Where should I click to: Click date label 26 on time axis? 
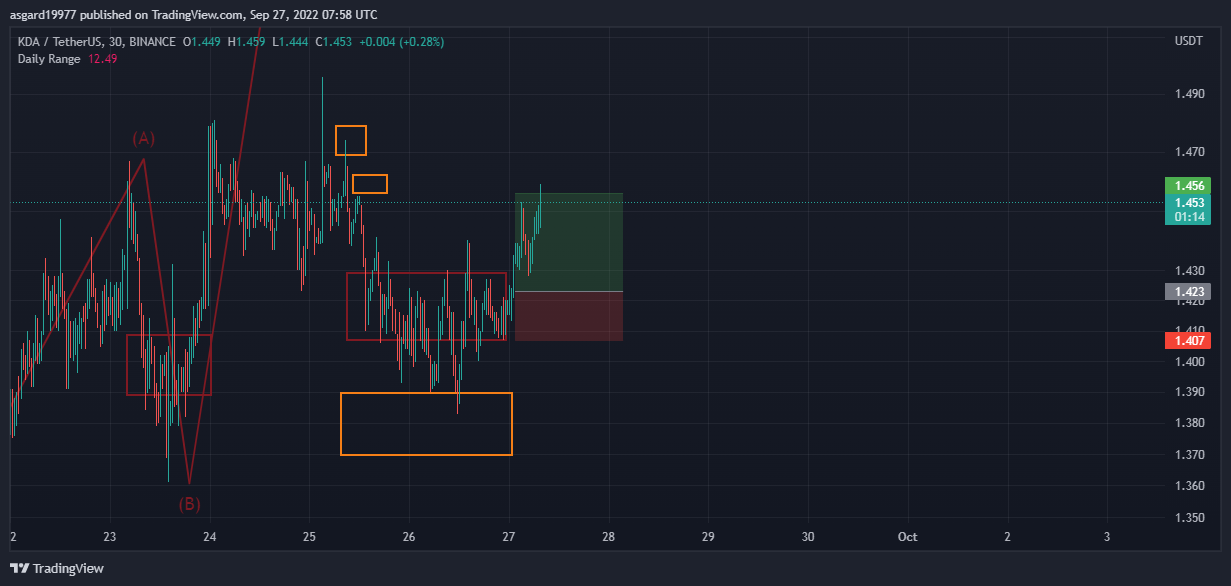409,537
